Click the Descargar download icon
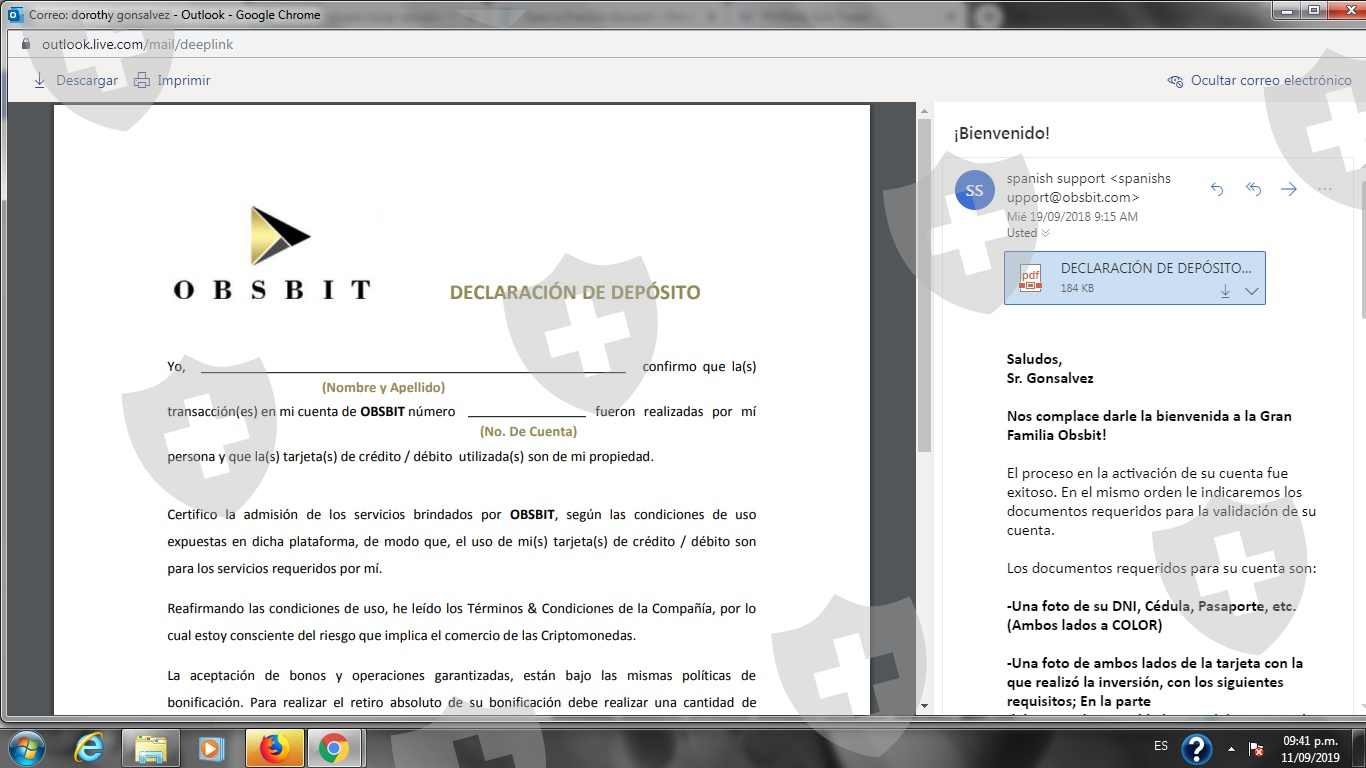Viewport: 1366px width, 768px height. [x=40, y=81]
